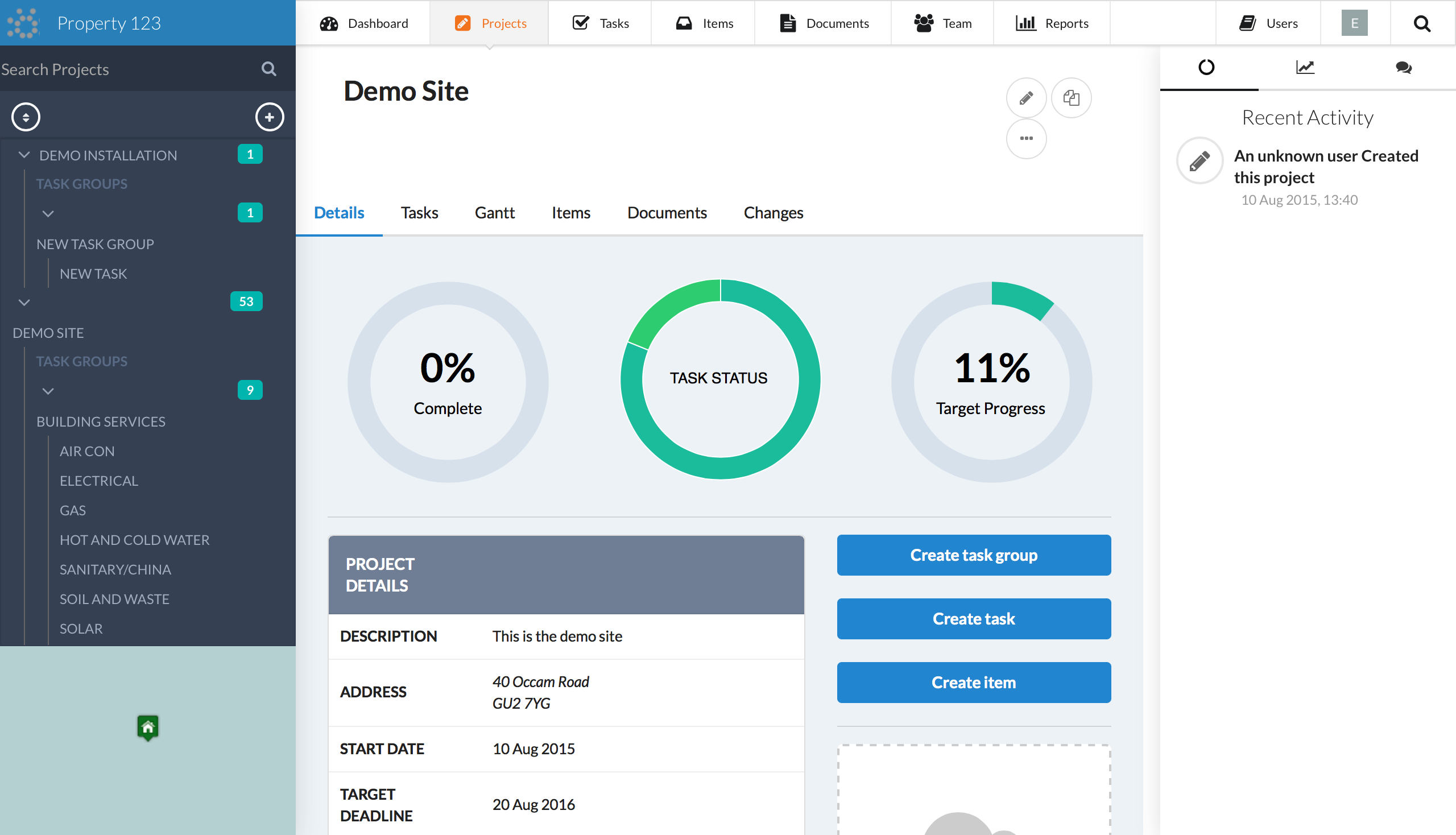This screenshot has height=835, width=1456.
Task: Switch to the project Items tab
Action: (x=570, y=213)
